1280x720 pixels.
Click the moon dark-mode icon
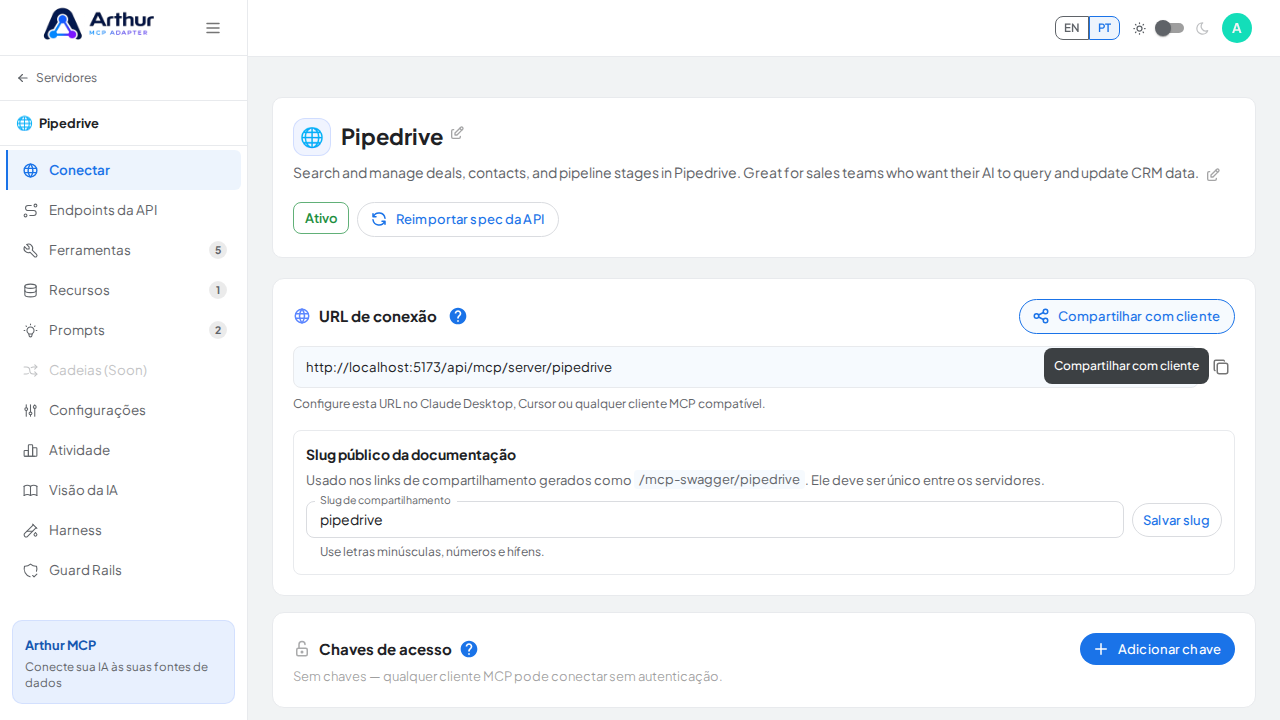pyautogui.click(x=1202, y=28)
